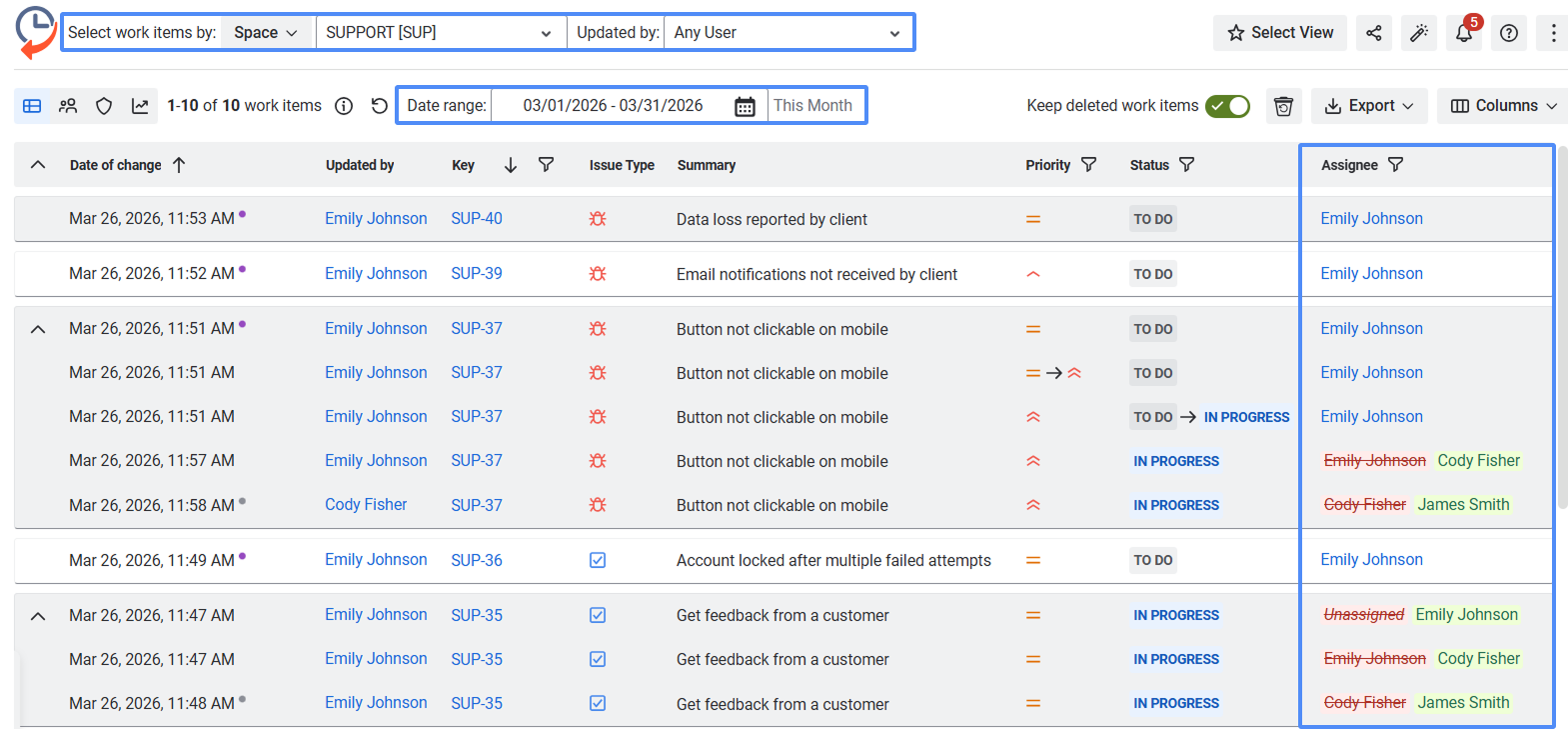The image size is (1568, 729).
Task: Open the SUP-36 key link
Action: pos(477,561)
